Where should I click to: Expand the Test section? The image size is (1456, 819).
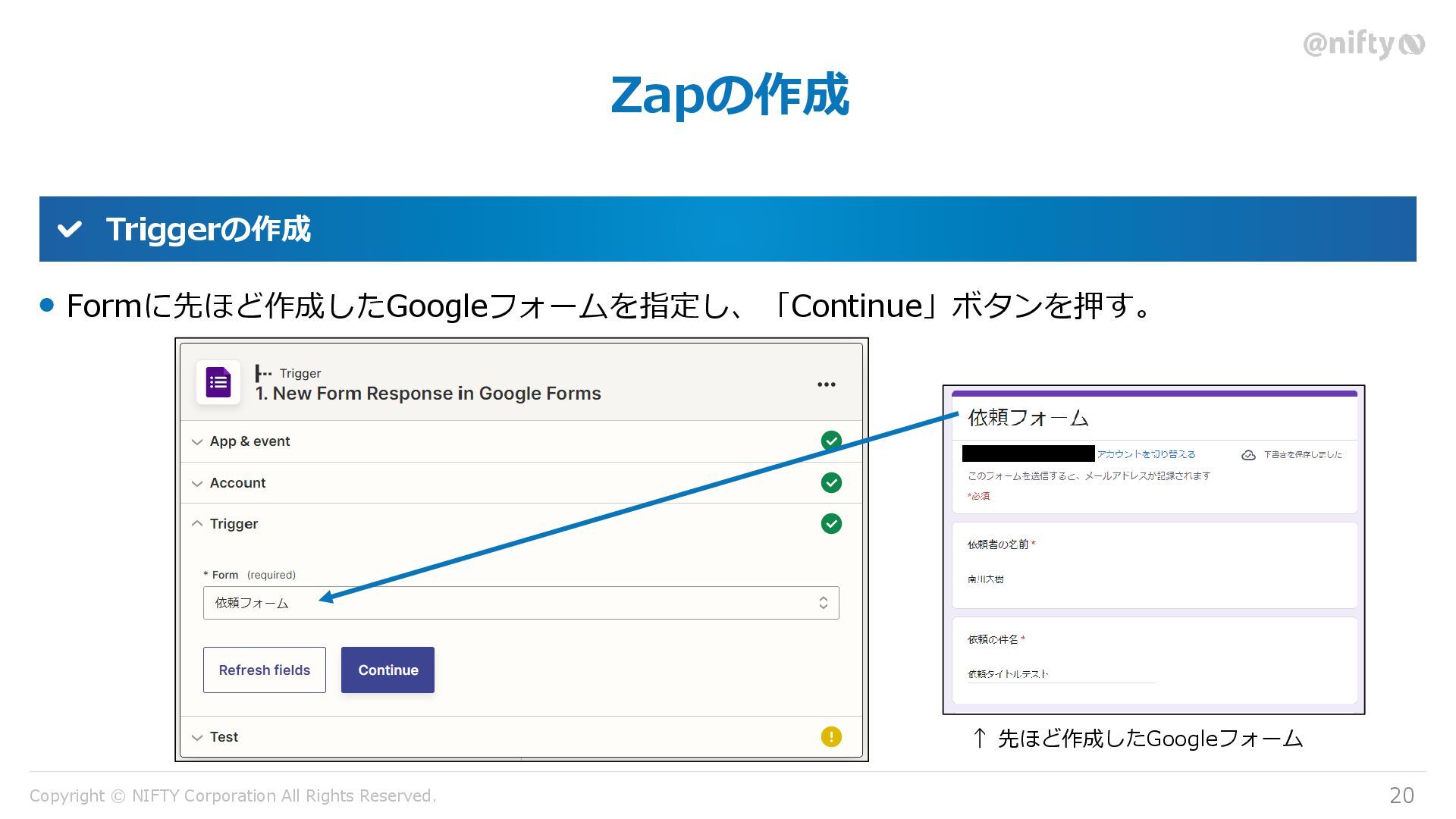[224, 737]
